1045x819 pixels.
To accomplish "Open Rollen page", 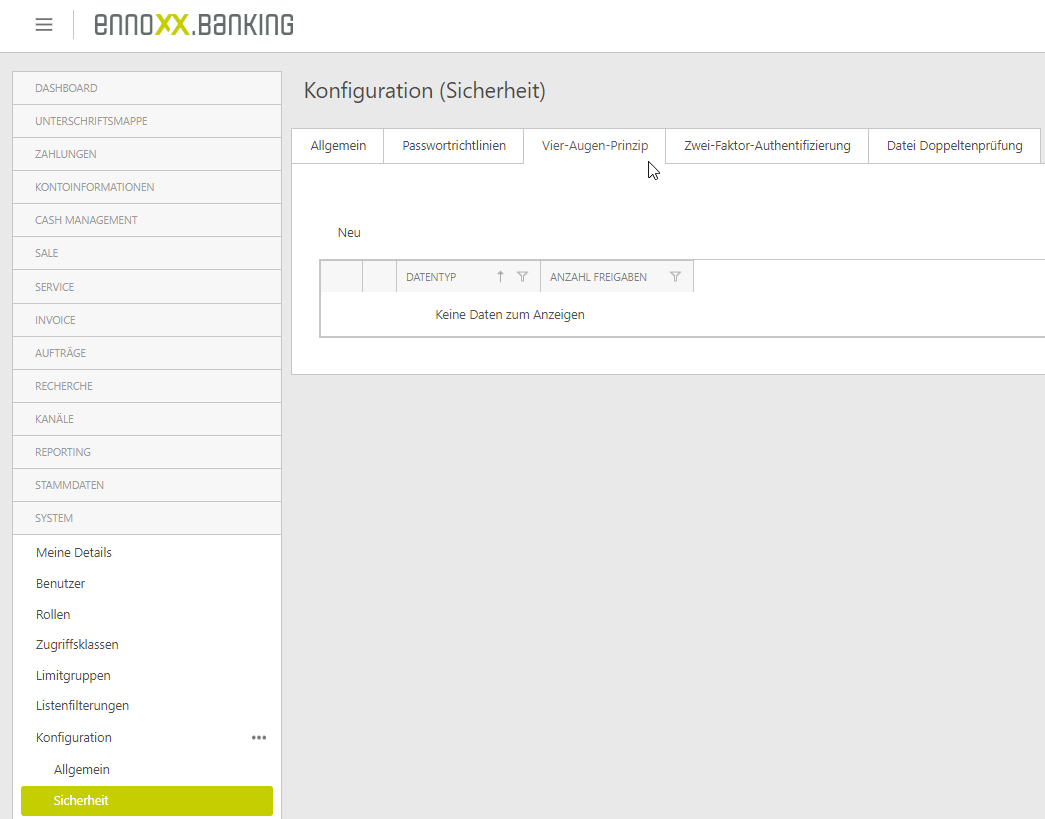I will click(x=53, y=614).
